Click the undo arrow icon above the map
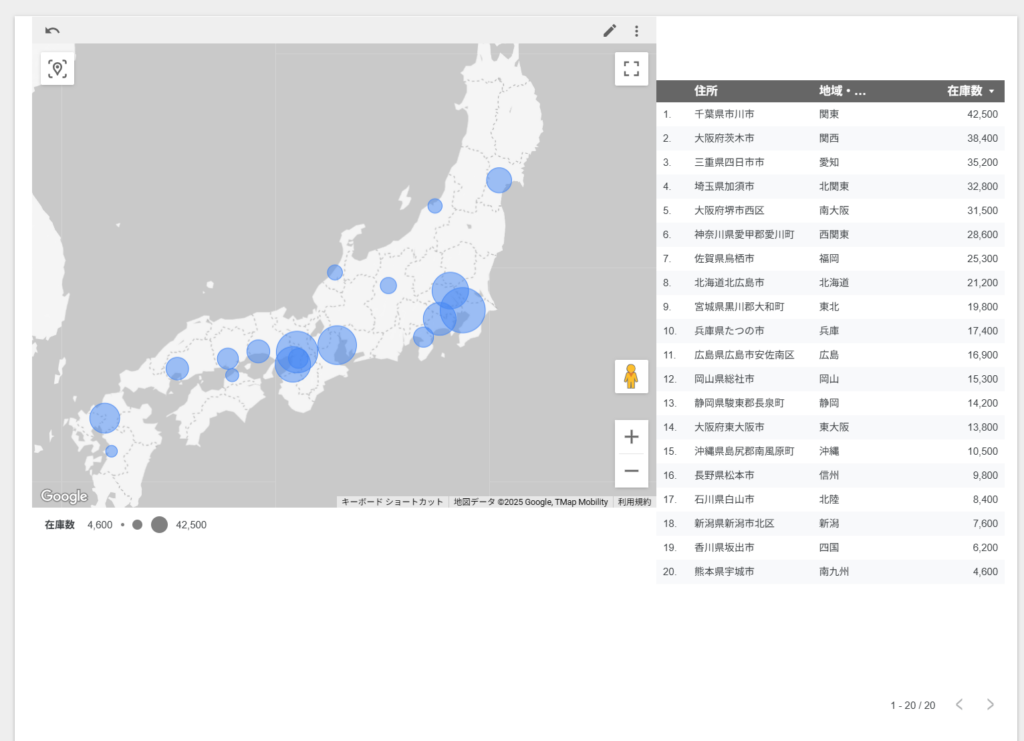Viewport: 1024px width, 741px height. point(52,31)
